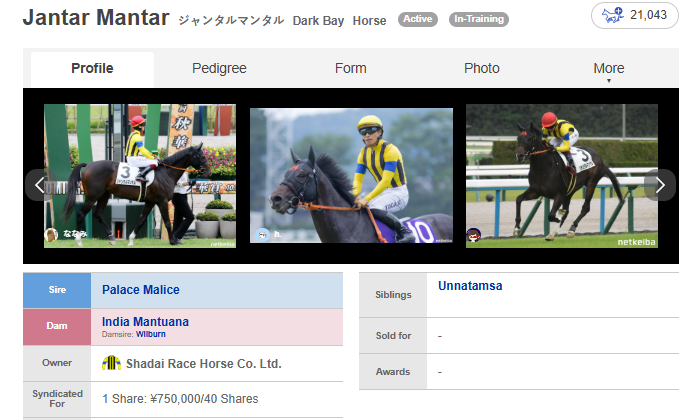Open sire Palace Malice link
This screenshot has width=686, height=420.
click(141, 290)
